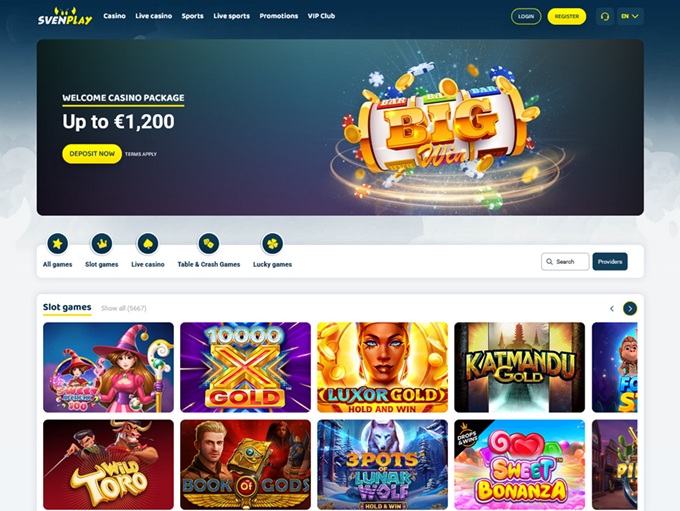This screenshot has height=511, width=680.
Task: Open the headset support icon
Action: (605, 16)
